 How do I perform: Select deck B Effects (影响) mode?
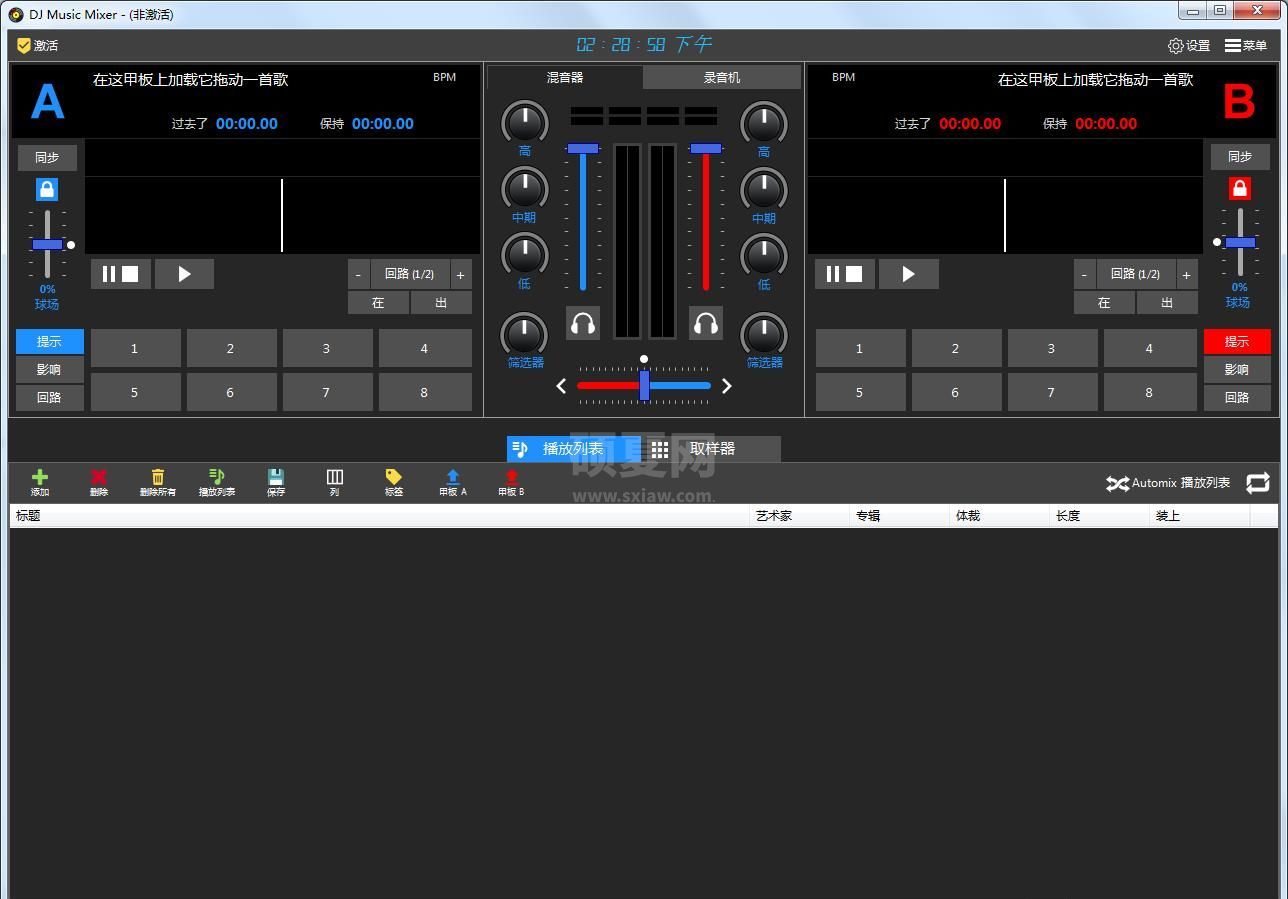[1237, 369]
